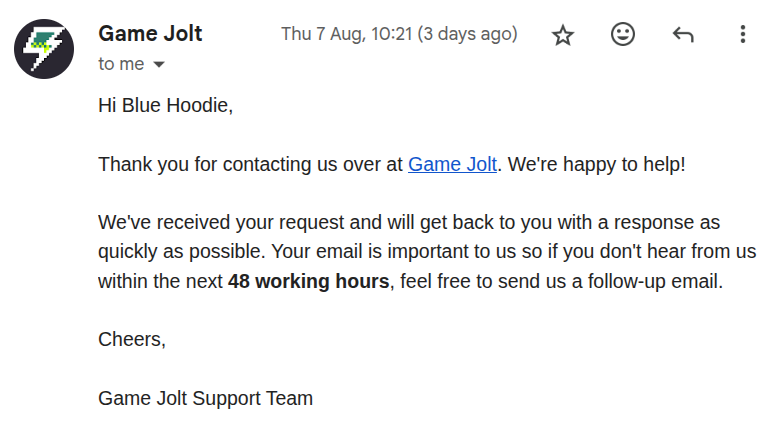Click the 'to me' recipient text
Image resolution: width=776 pixels, height=423 pixels.
[121, 64]
